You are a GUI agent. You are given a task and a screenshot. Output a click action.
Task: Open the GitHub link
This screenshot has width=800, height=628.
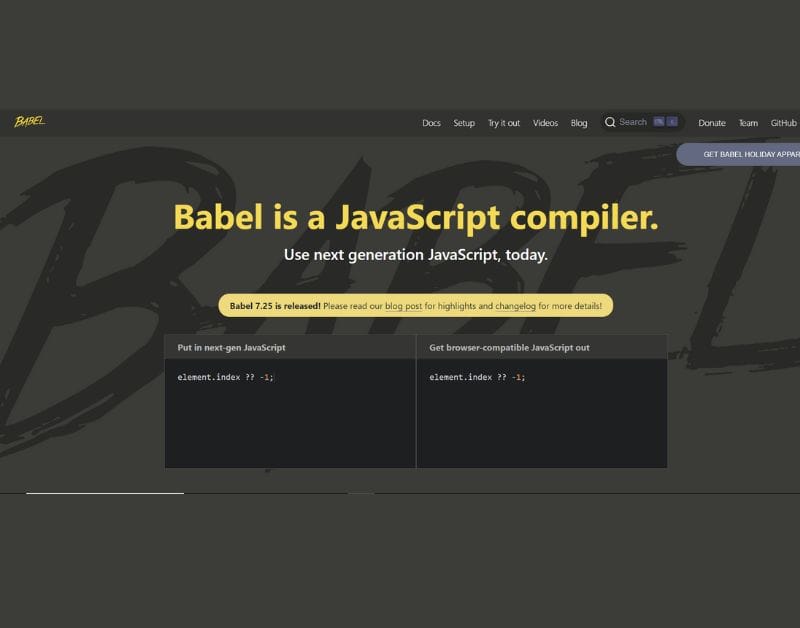(783, 123)
